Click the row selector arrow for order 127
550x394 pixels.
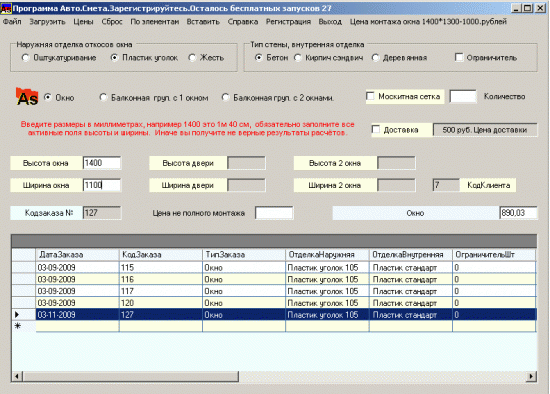(23, 315)
